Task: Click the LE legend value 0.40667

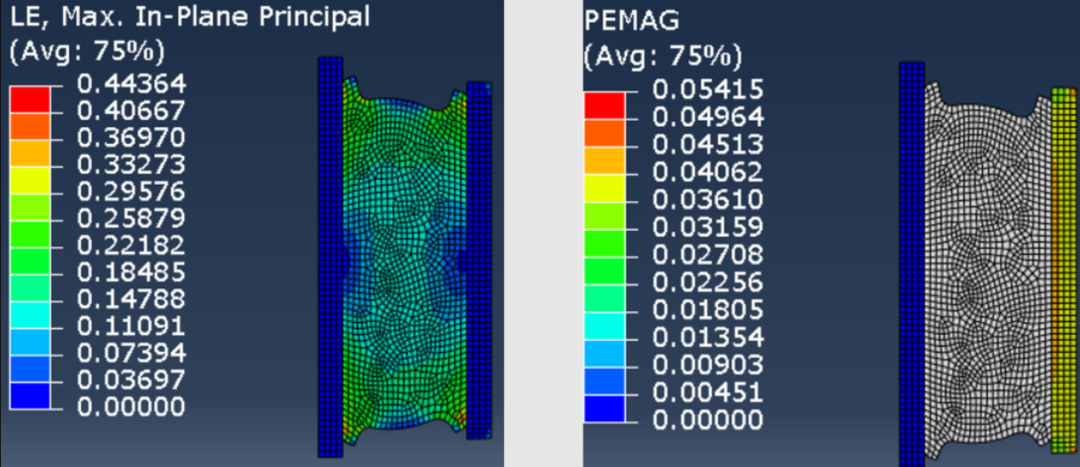Action: click(x=131, y=111)
